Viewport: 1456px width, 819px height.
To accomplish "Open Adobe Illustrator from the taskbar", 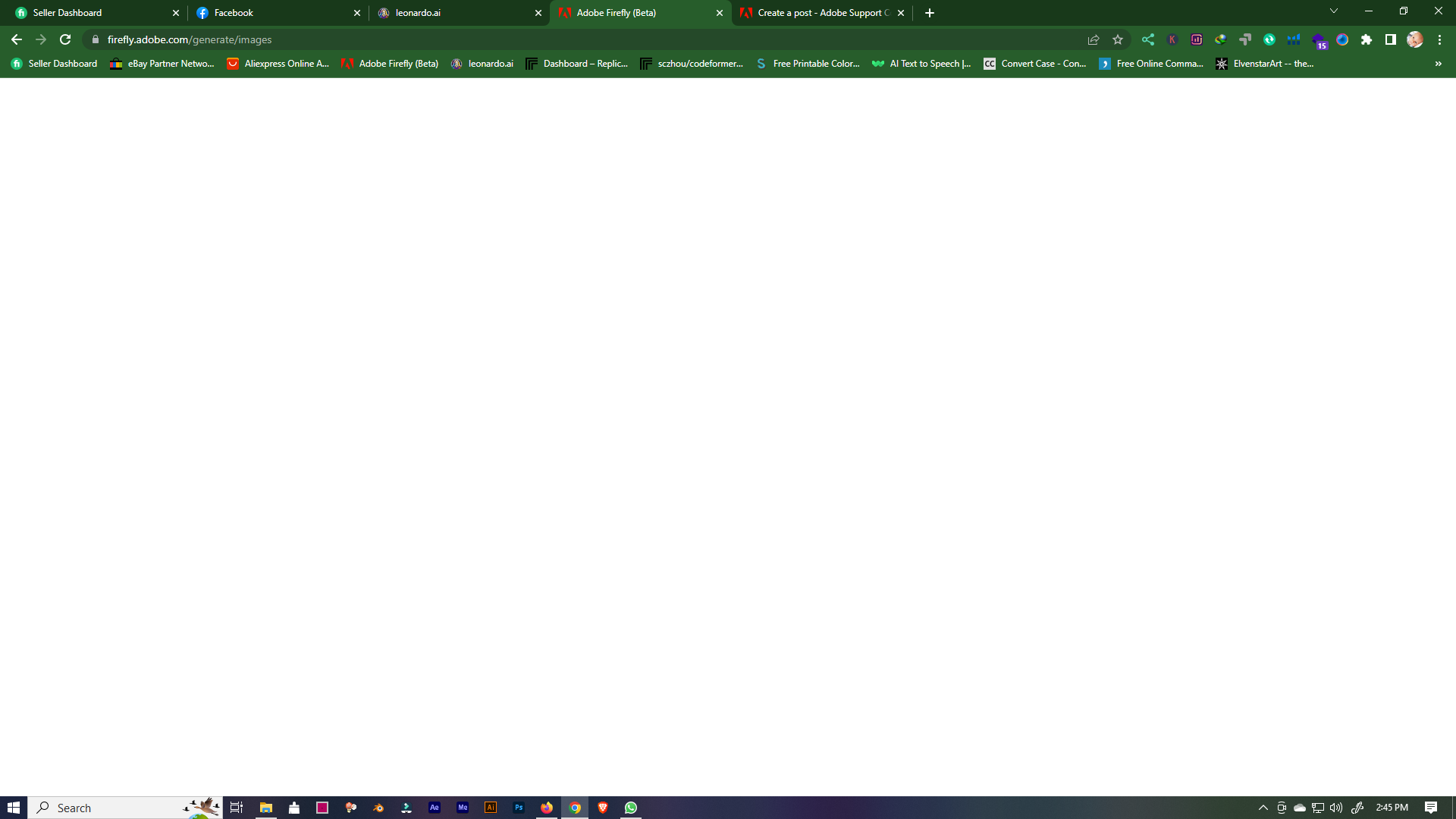I will point(491,808).
